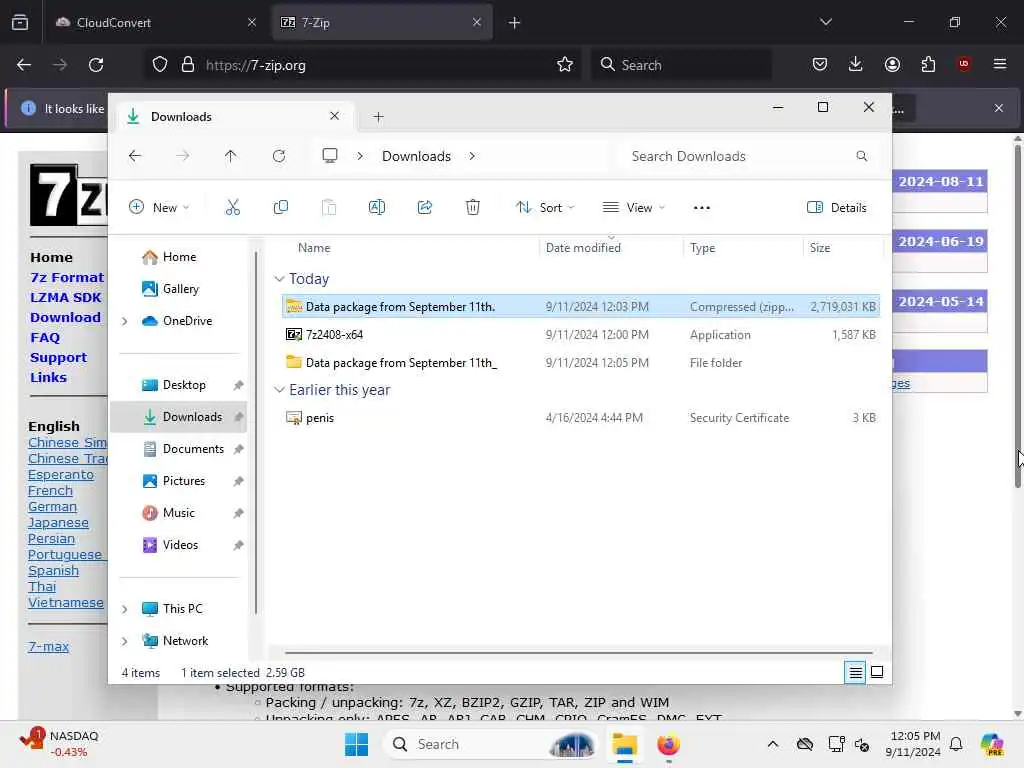Select the Downloads tab in File Explorer
The width and height of the screenshot is (1024, 768).
coord(235,116)
